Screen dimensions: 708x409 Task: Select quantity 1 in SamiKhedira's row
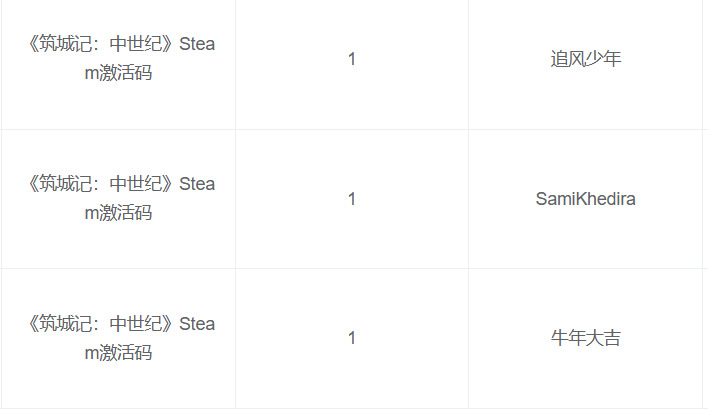click(352, 199)
